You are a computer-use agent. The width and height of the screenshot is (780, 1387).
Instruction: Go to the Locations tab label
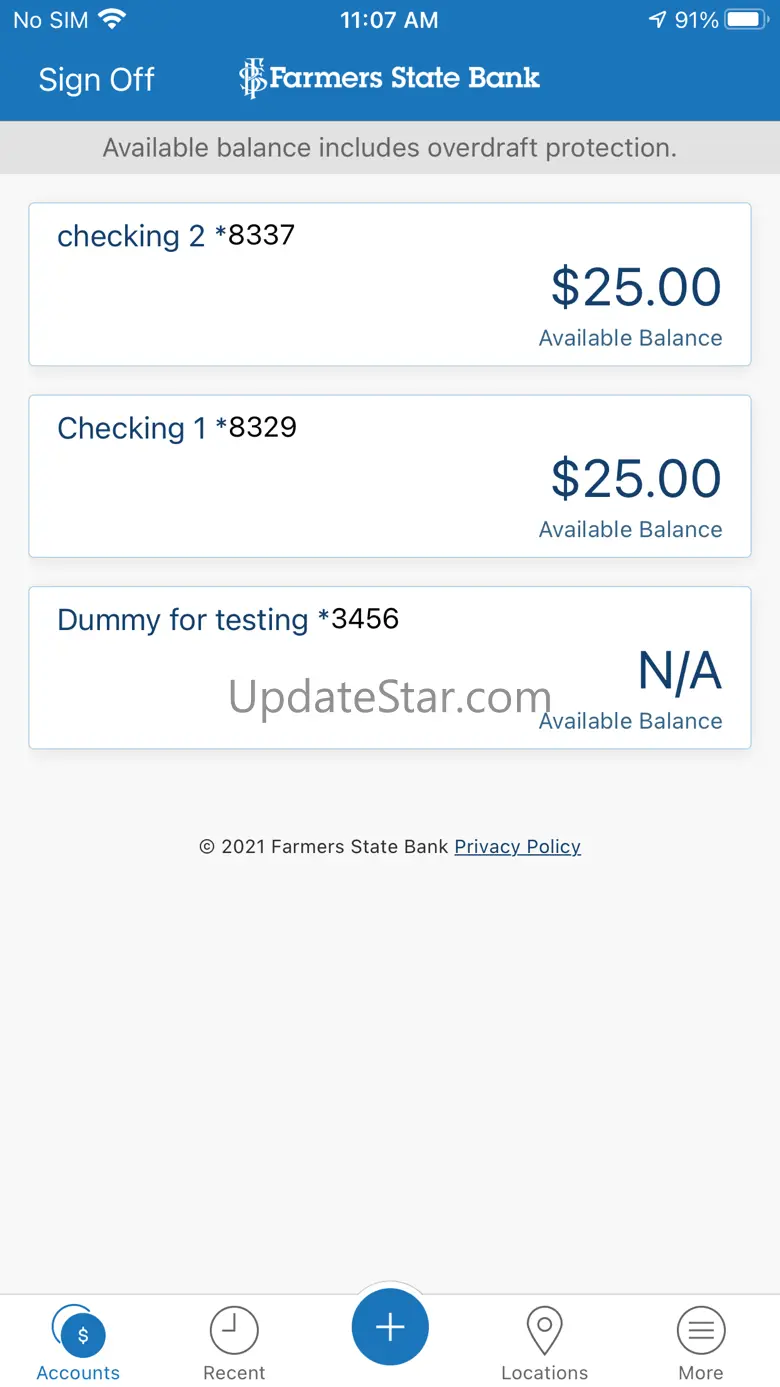point(544,1373)
